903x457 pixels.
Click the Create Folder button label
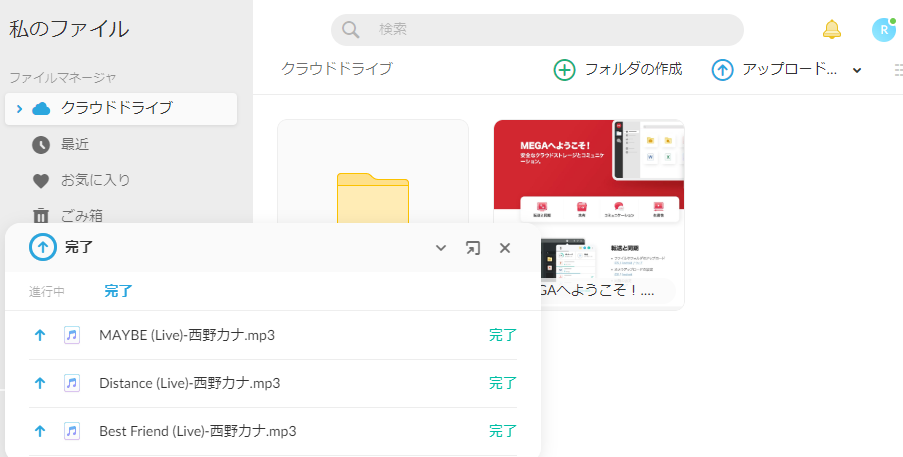(633, 70)
